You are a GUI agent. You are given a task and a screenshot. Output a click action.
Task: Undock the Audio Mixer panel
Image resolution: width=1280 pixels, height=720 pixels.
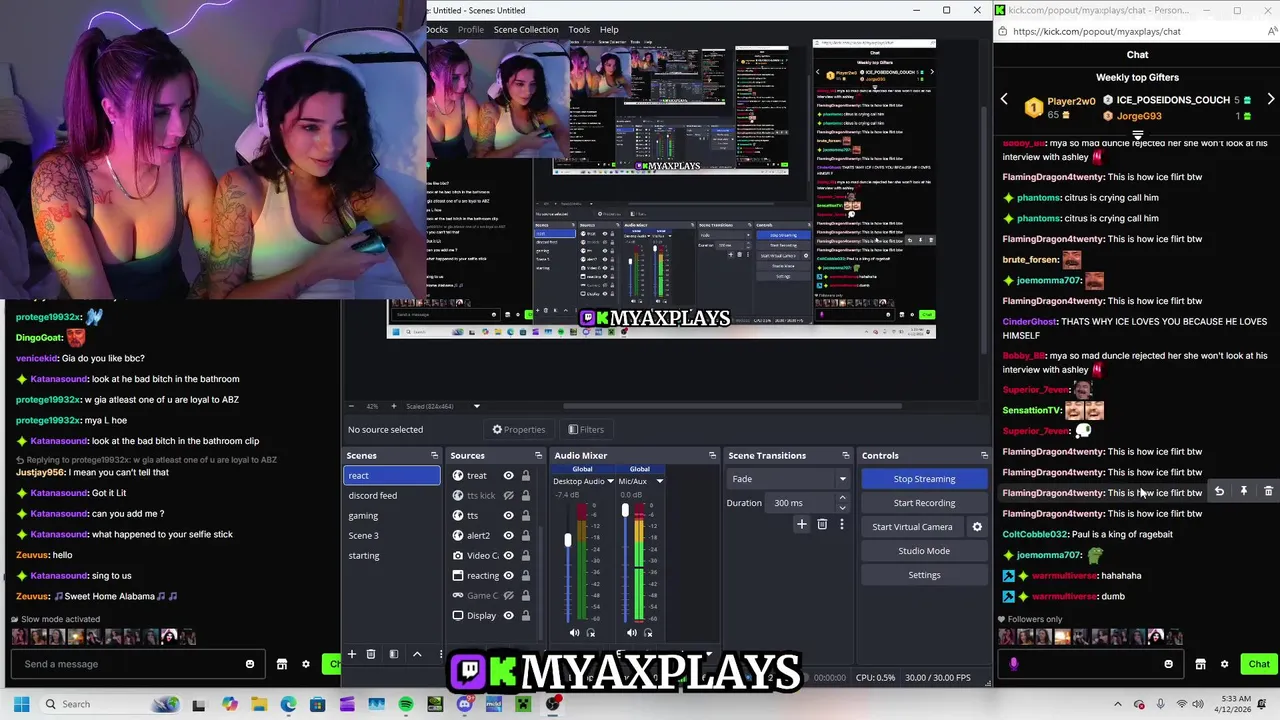click(712, 455)
